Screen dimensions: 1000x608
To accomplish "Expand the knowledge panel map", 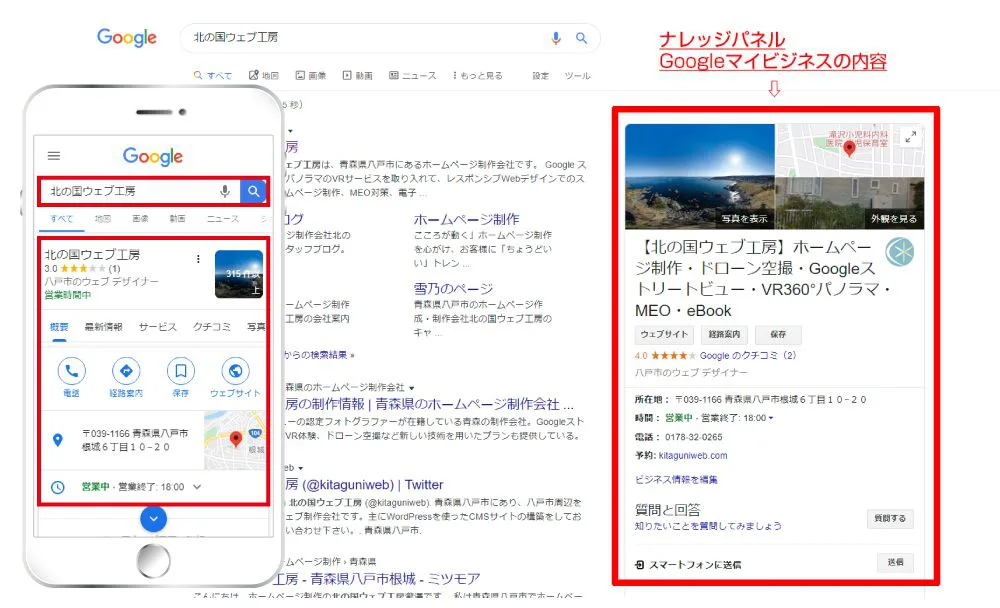I will [911, 137].
